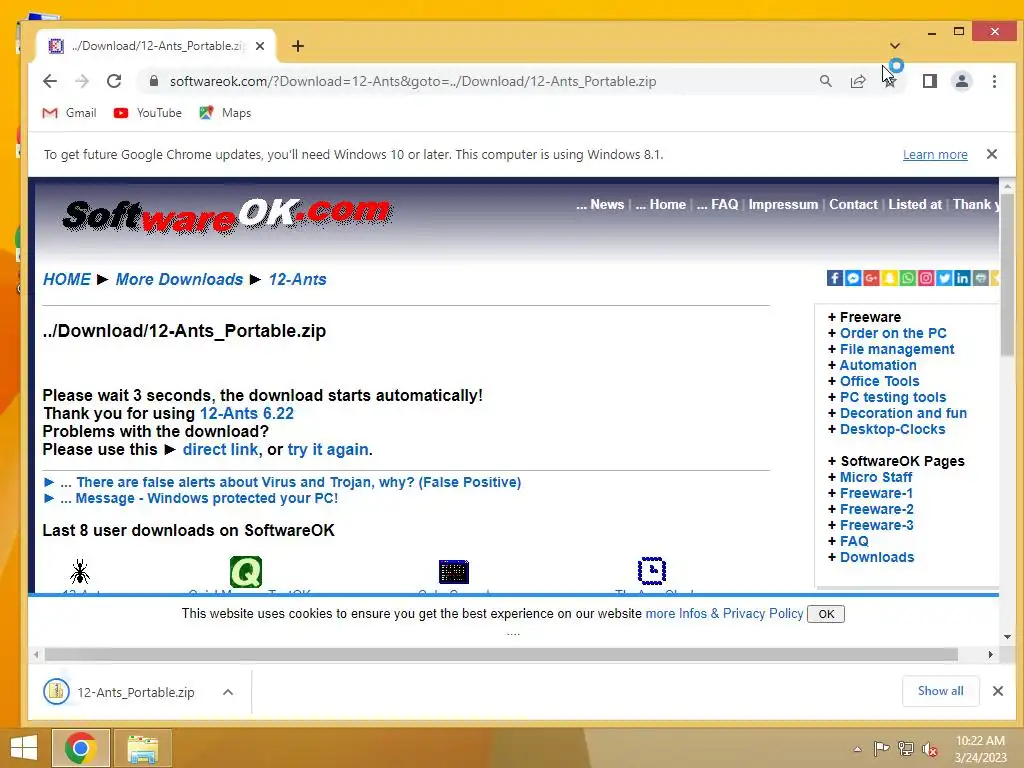Click the green Q program icon
This screenshot has width=1024, height=768.
246,571
